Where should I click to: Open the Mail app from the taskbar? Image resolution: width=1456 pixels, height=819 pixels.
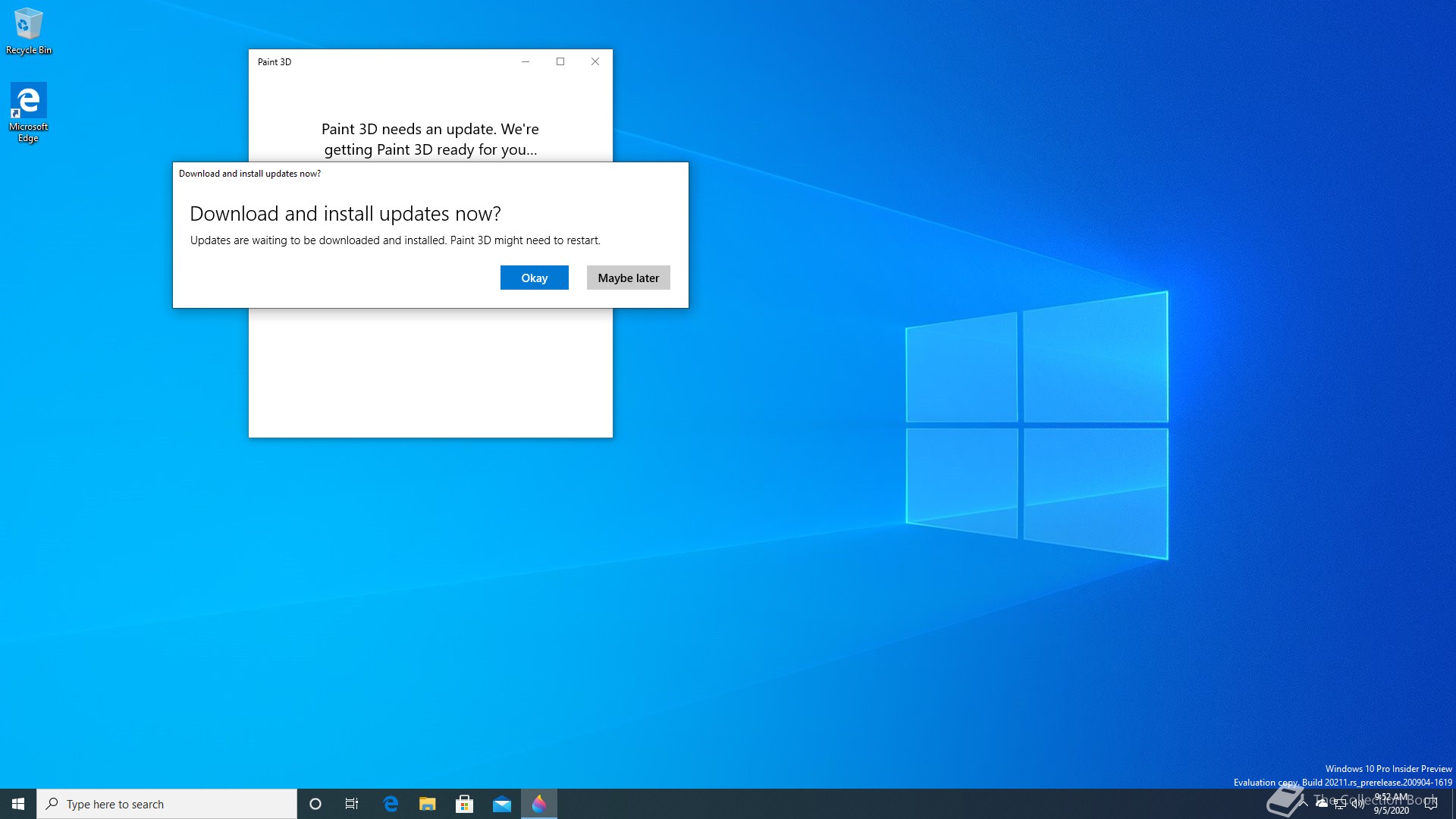pos(502,804)
